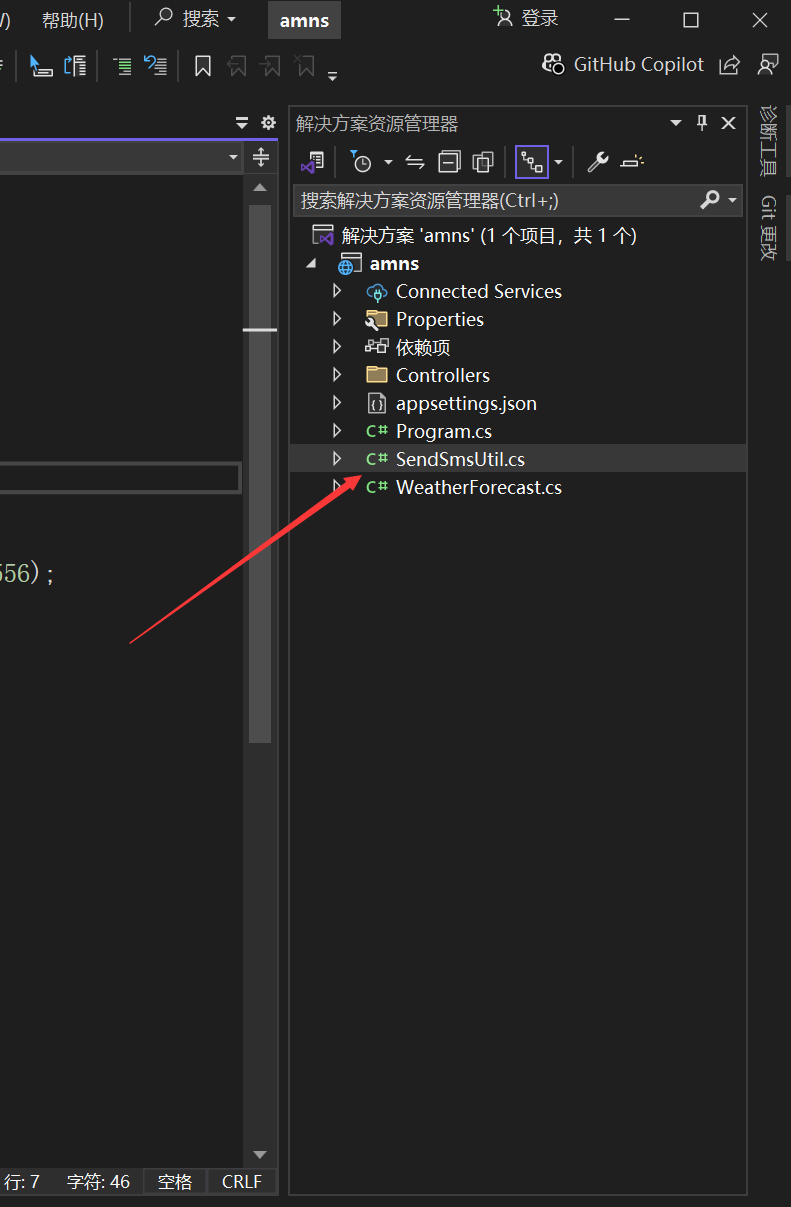Toggle bookmark on current line
This screenshot has width=791, height=1207.
click(203, 66)
